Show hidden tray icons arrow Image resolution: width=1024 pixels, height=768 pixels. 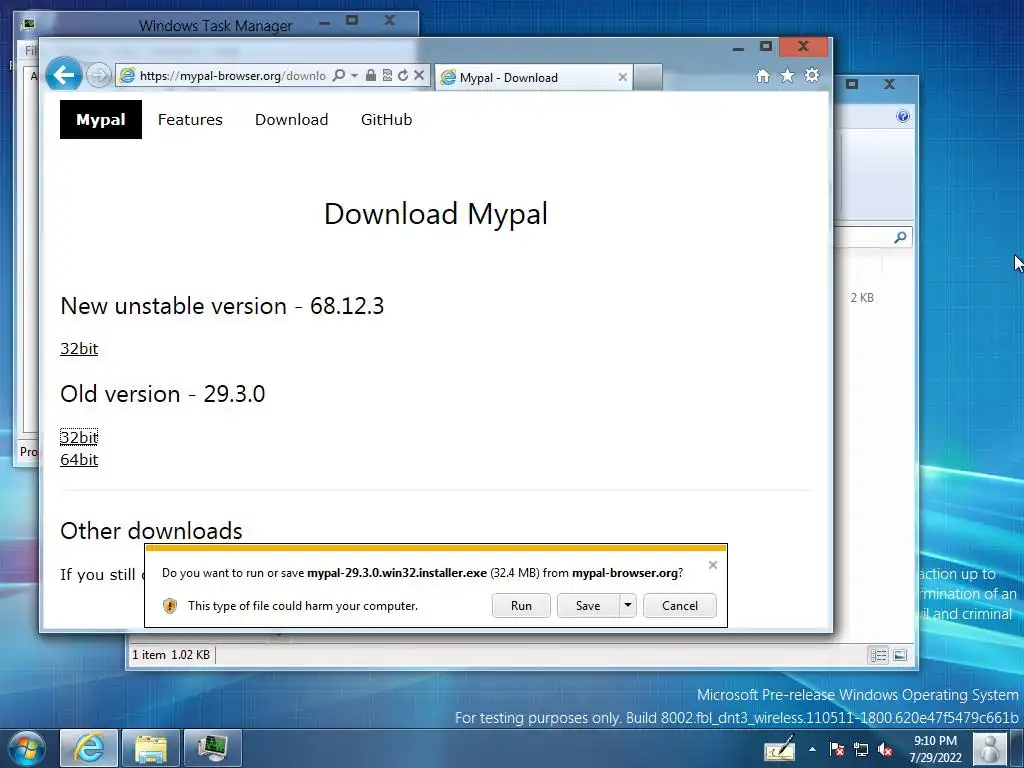[x=812, y=750]
